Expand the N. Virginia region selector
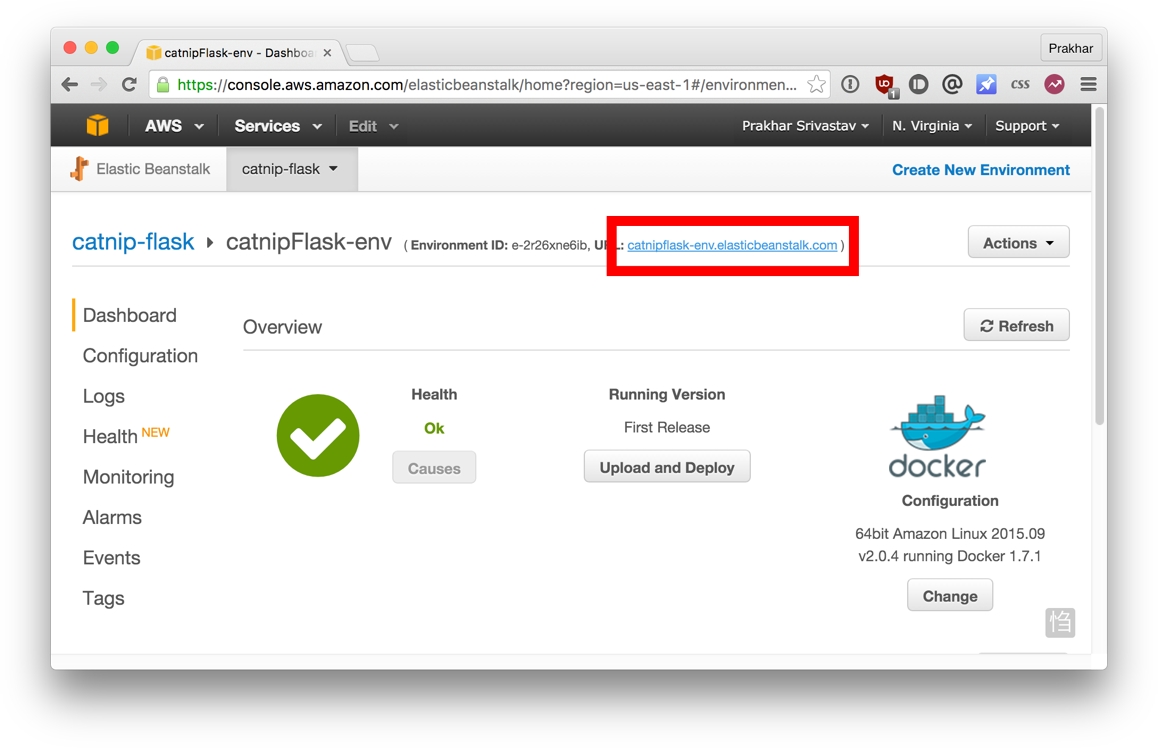Image resolution: width=1158 pixels, height=748 pixels. click(931, 126)
